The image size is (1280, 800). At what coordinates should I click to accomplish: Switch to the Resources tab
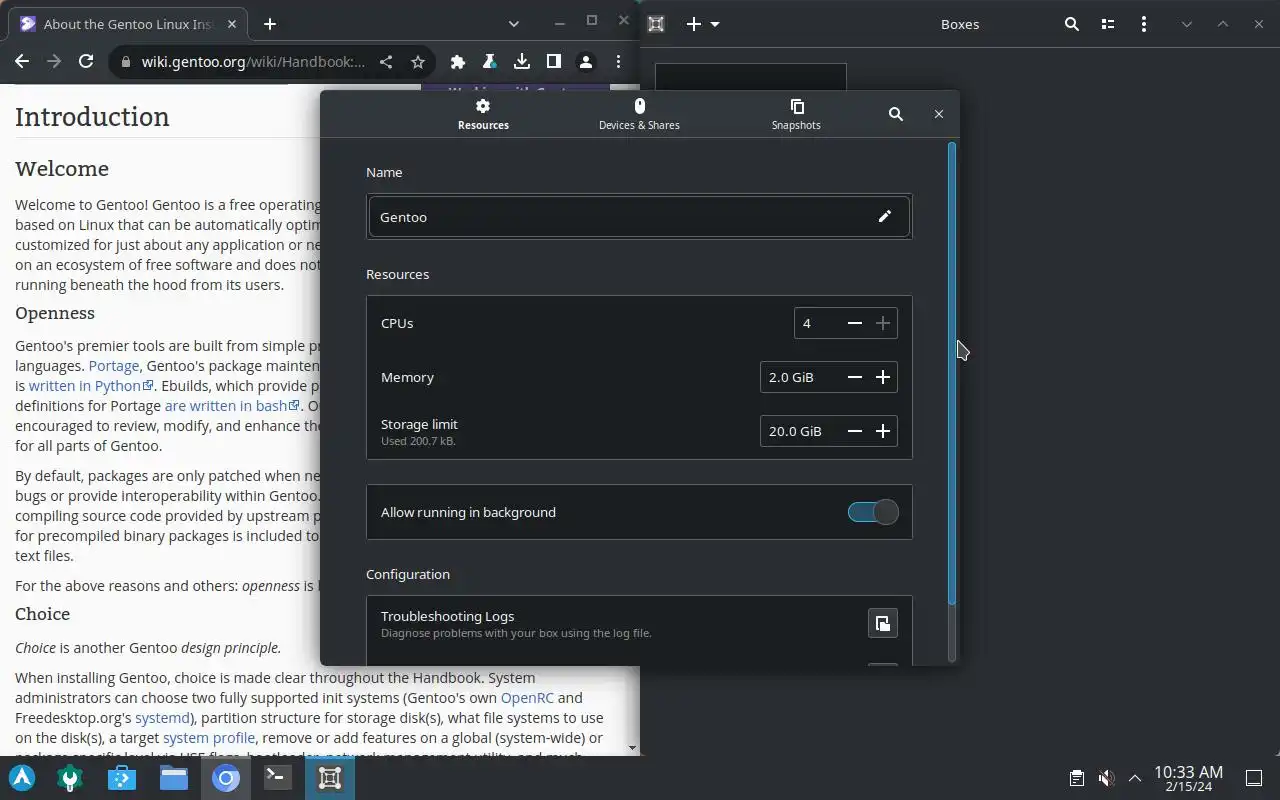pyautogui.click(x=483, y=114)
